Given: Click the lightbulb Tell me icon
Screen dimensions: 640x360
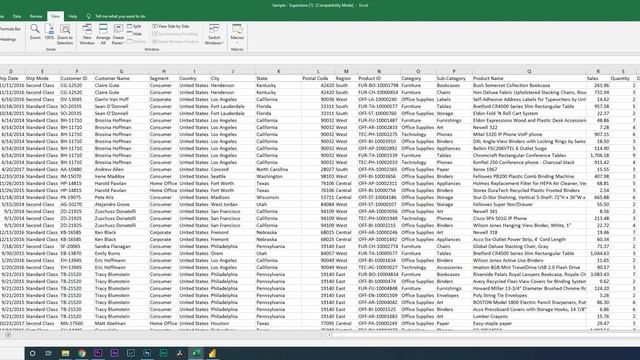Looking at the screenshot, I should [x=89, y=16].
